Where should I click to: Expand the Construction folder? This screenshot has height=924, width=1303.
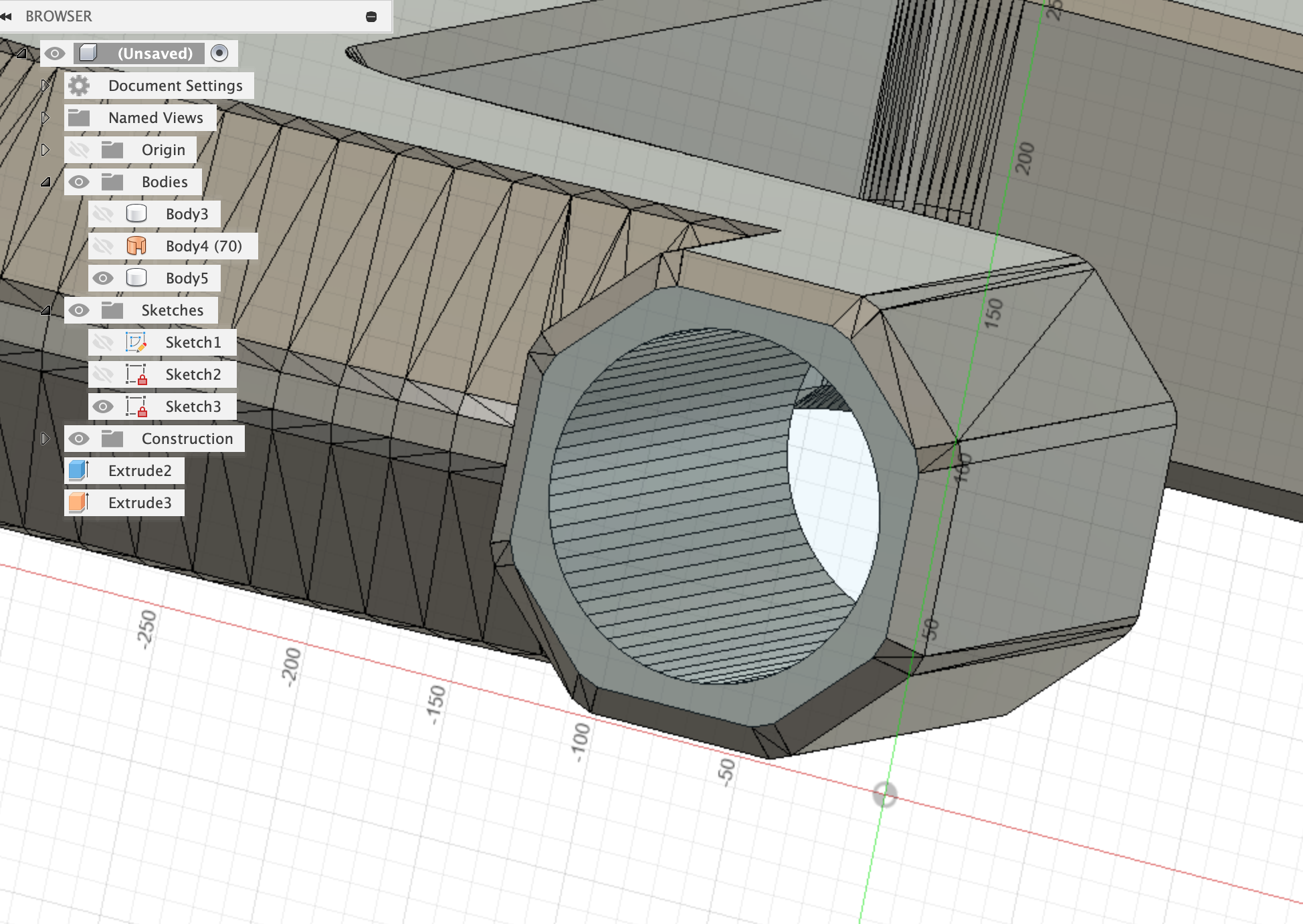pos(45,439)
